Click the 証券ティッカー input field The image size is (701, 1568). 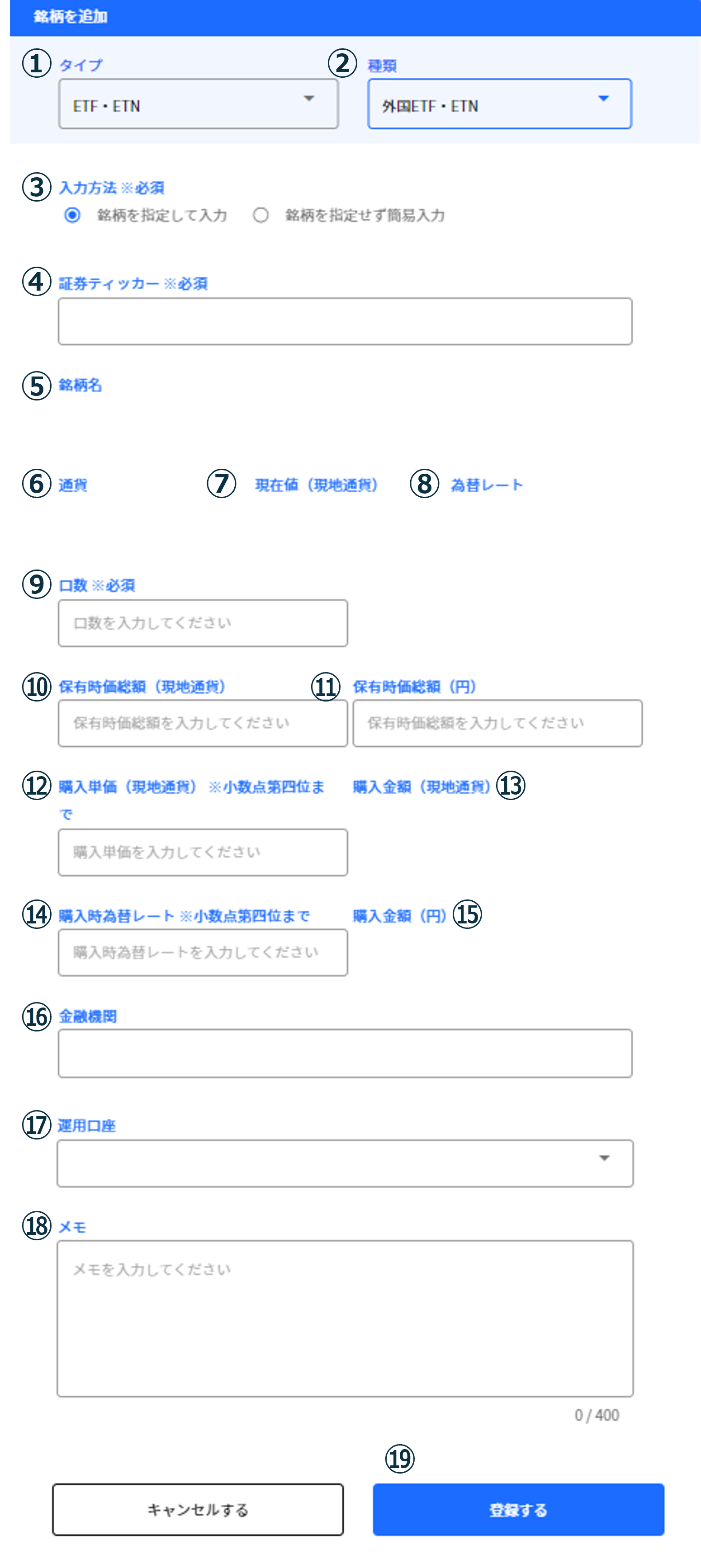[346, 321]
